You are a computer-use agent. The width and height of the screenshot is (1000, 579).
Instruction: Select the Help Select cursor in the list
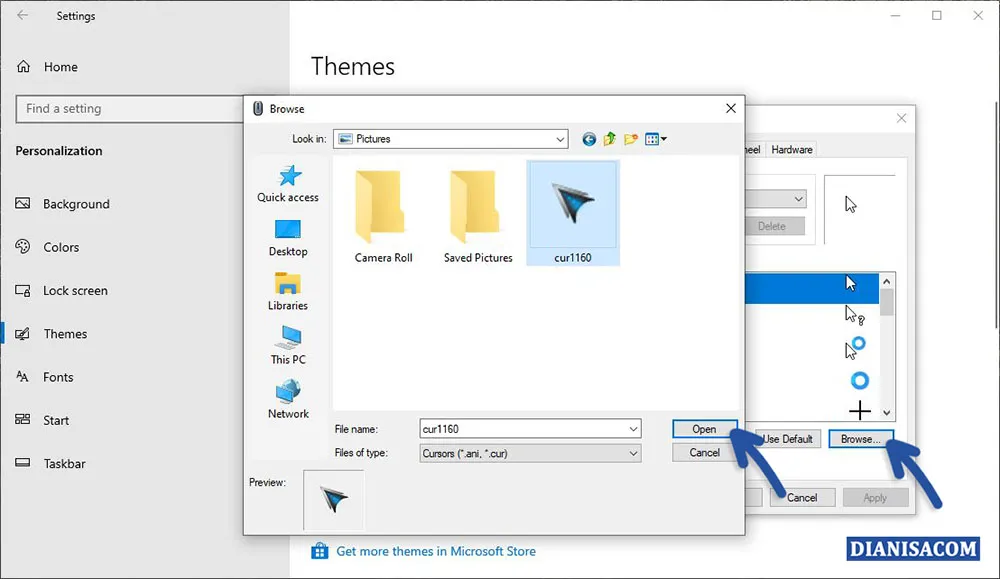click(855, 315)
